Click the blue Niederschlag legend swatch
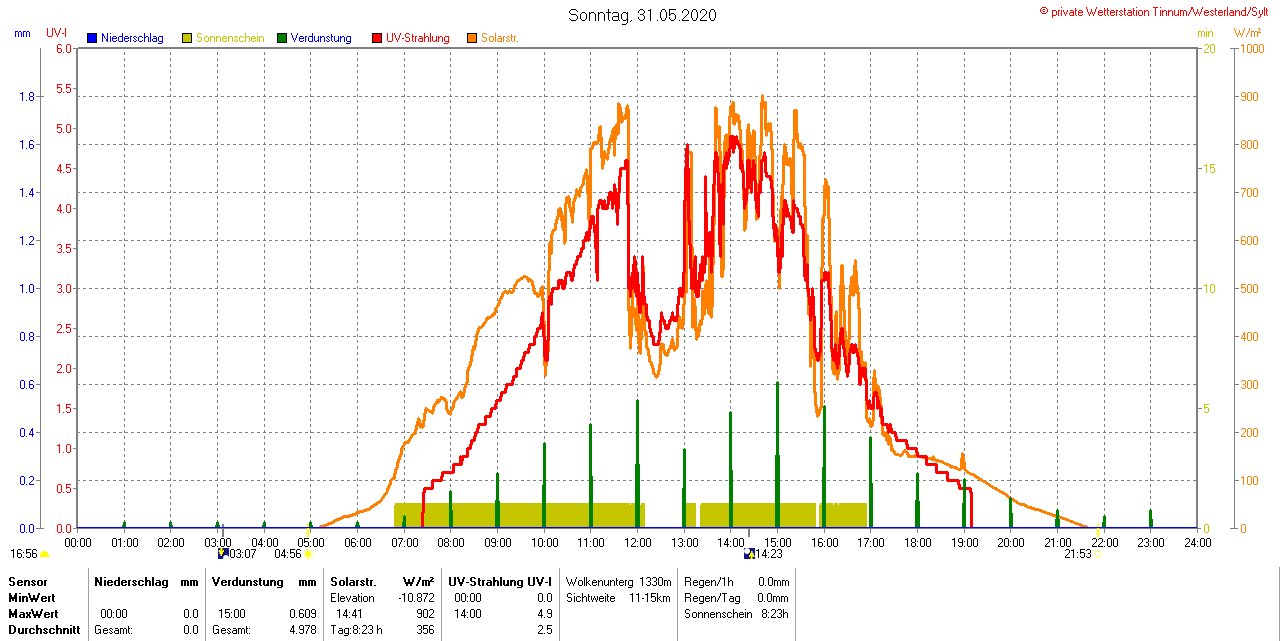 click(x=92, y=38)
